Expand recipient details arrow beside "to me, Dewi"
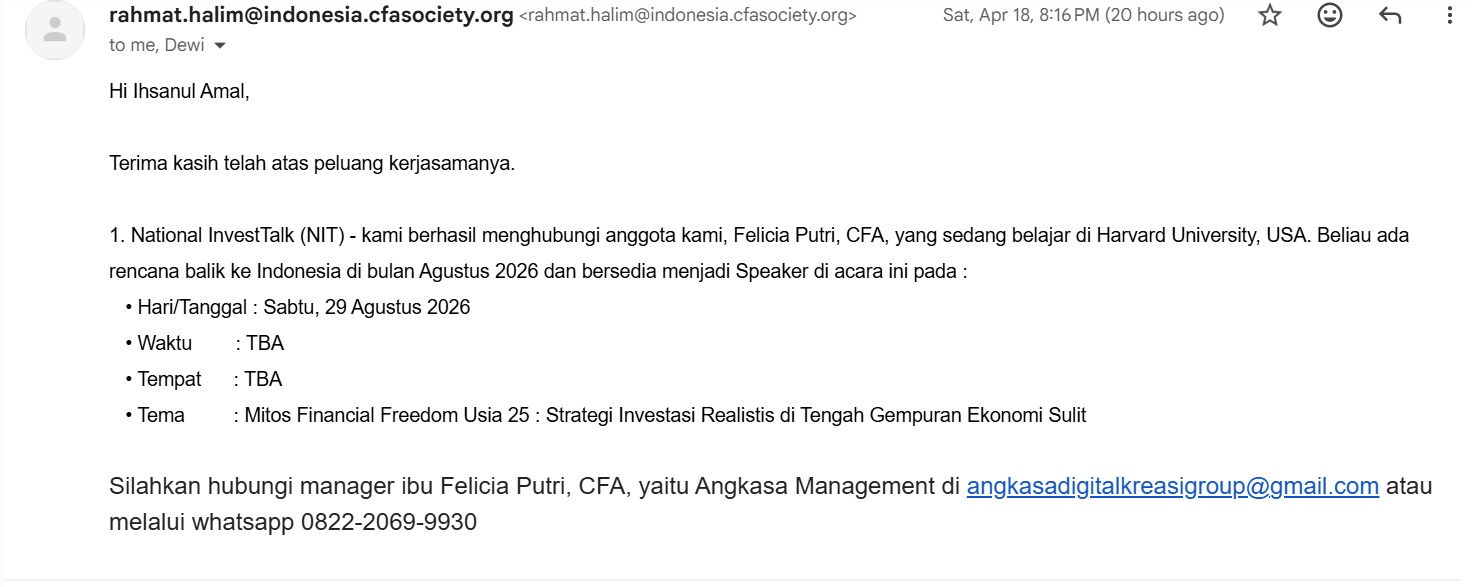The height and width of the screenshot is (587, 1472). pyautogui.click(x=221, y=46)
